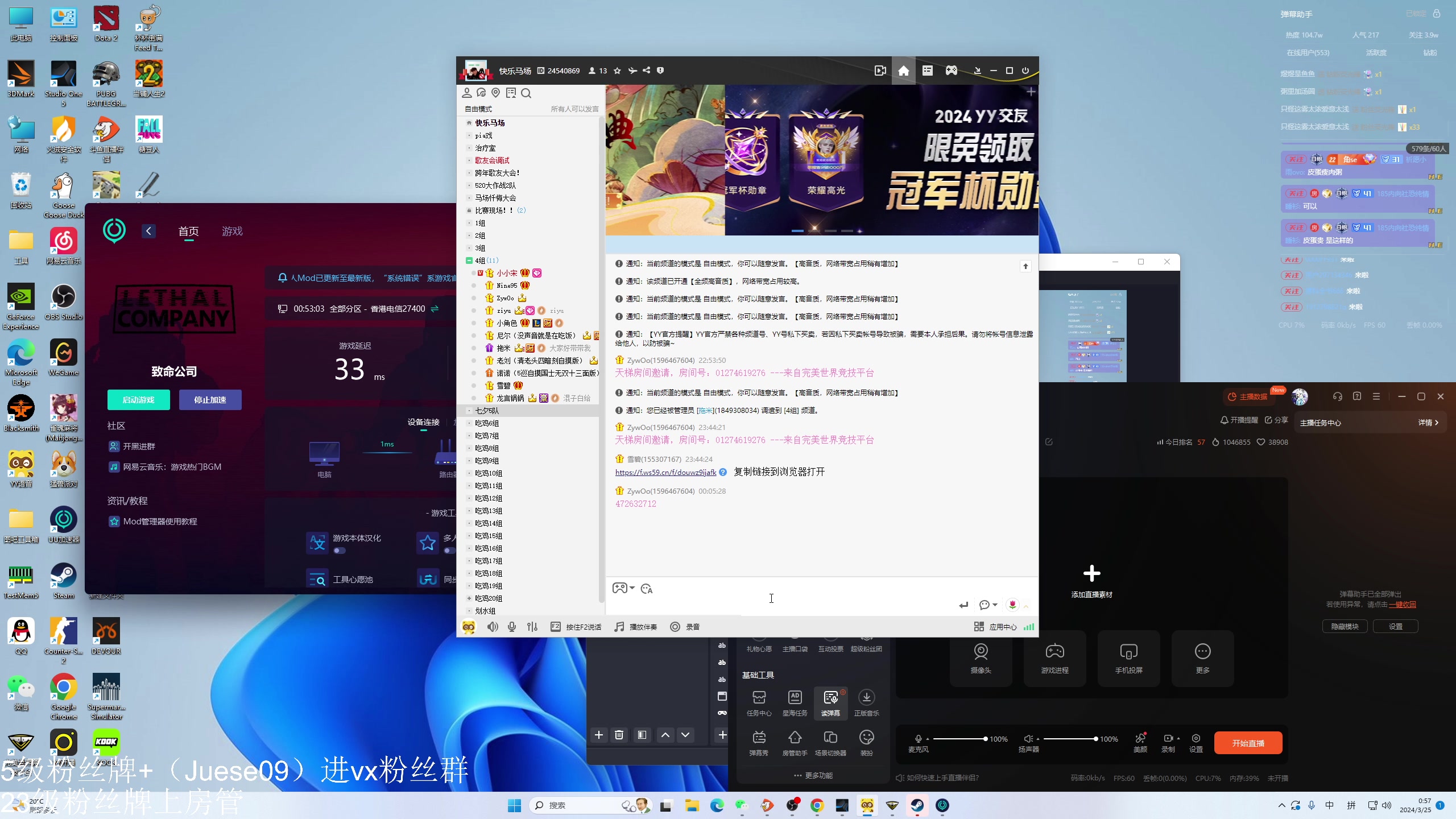This screenshot has width=1456, height=819.
Task: Click the flower gift icon in chat
Action: (x=1012, y=605)
